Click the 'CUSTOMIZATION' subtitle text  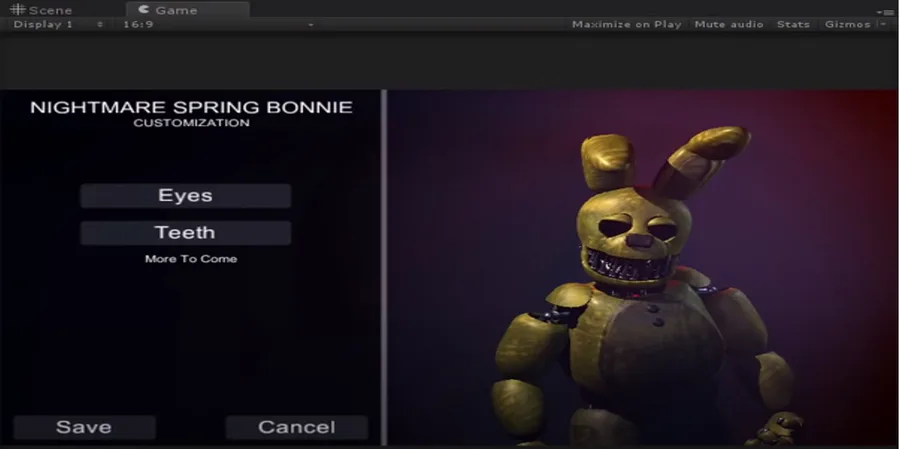191,123
